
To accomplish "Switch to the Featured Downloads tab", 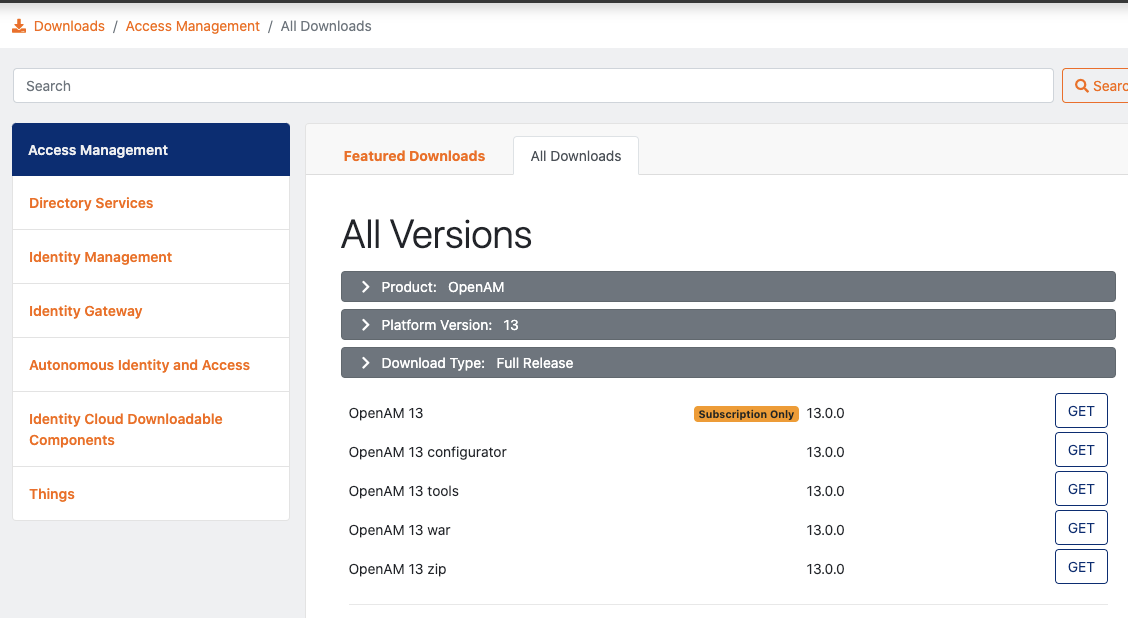I will [x=414, y=156].
